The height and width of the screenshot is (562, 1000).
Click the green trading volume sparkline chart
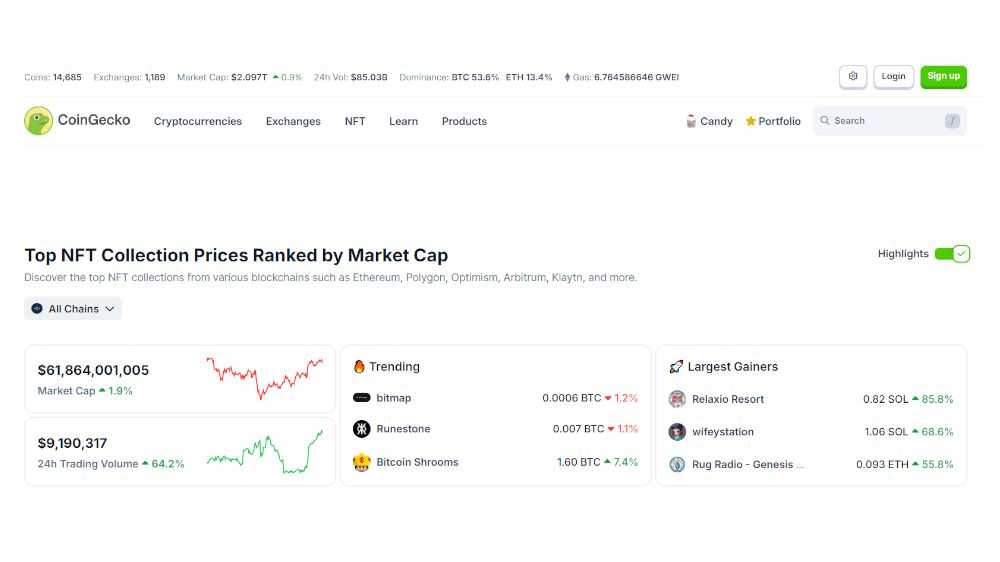[x=265, y=452]
